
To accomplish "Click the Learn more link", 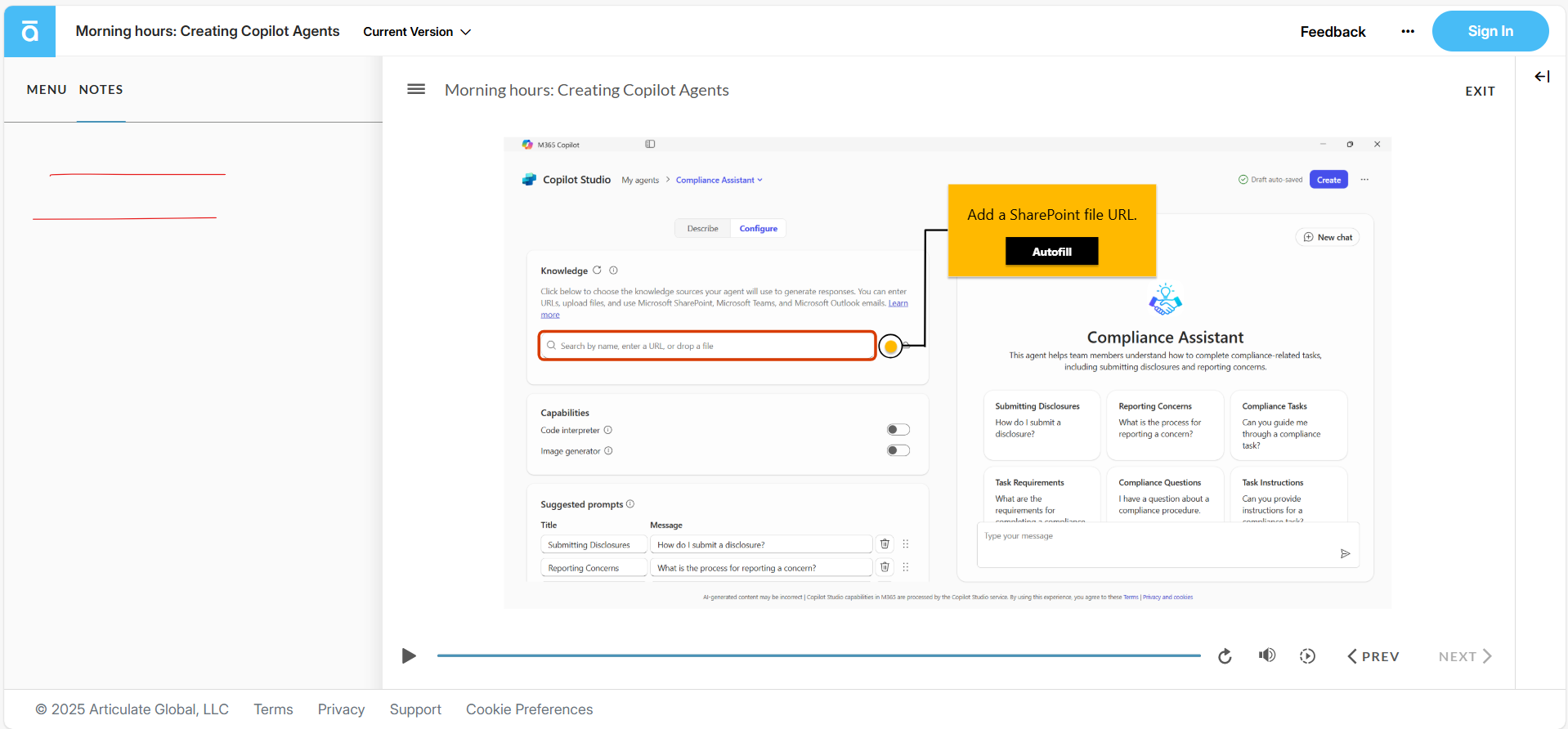I will tap(898, 303).
